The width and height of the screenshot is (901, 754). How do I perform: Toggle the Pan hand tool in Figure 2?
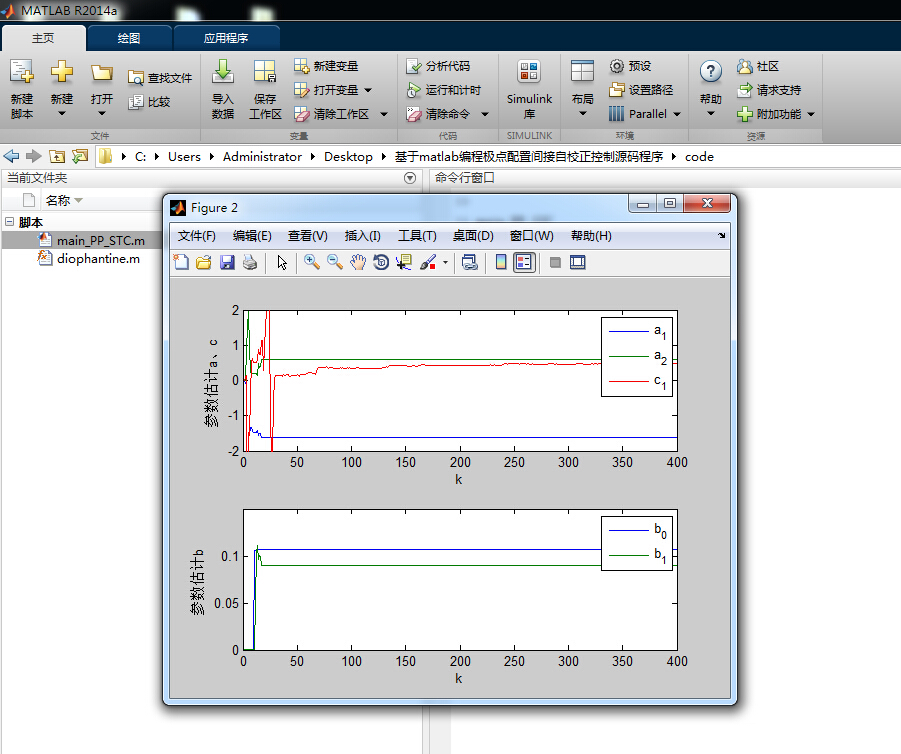click(357, 263)
